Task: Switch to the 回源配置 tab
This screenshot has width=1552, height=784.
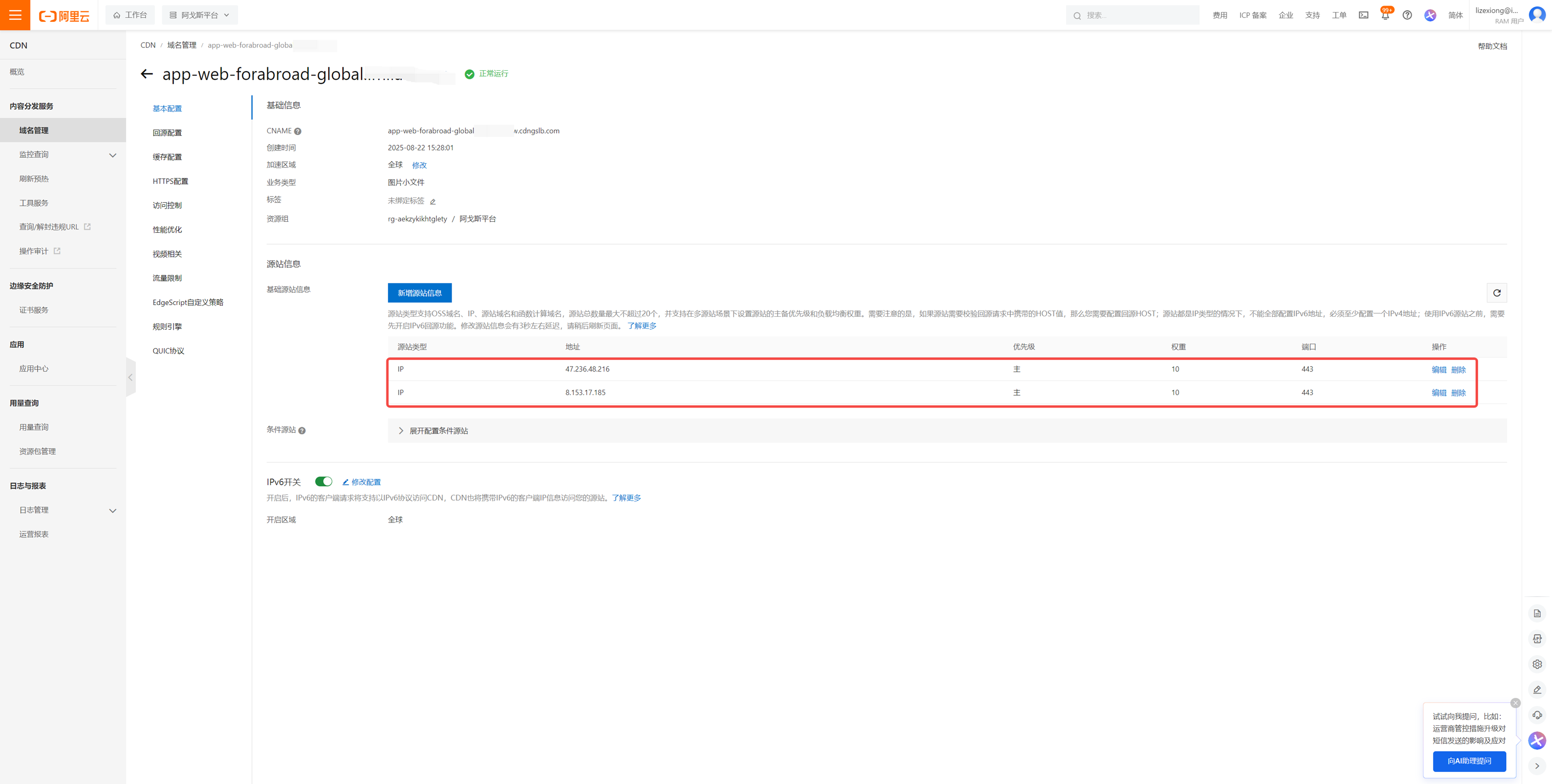Action: [167, 133]
